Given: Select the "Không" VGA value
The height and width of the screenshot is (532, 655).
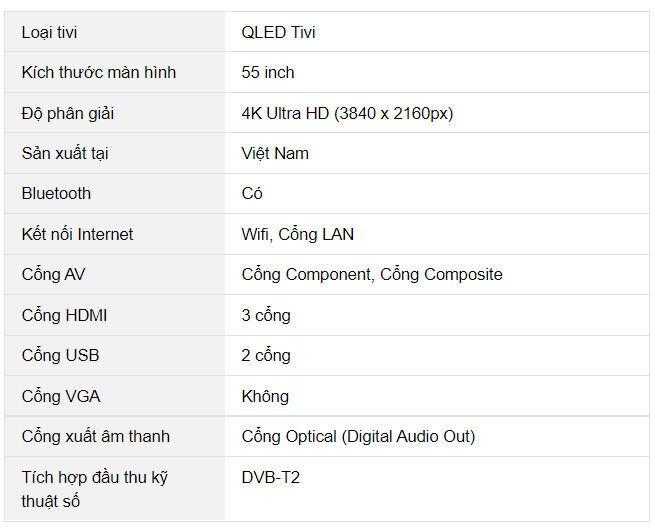Looking at the screenshot, I should click(265, 396).
